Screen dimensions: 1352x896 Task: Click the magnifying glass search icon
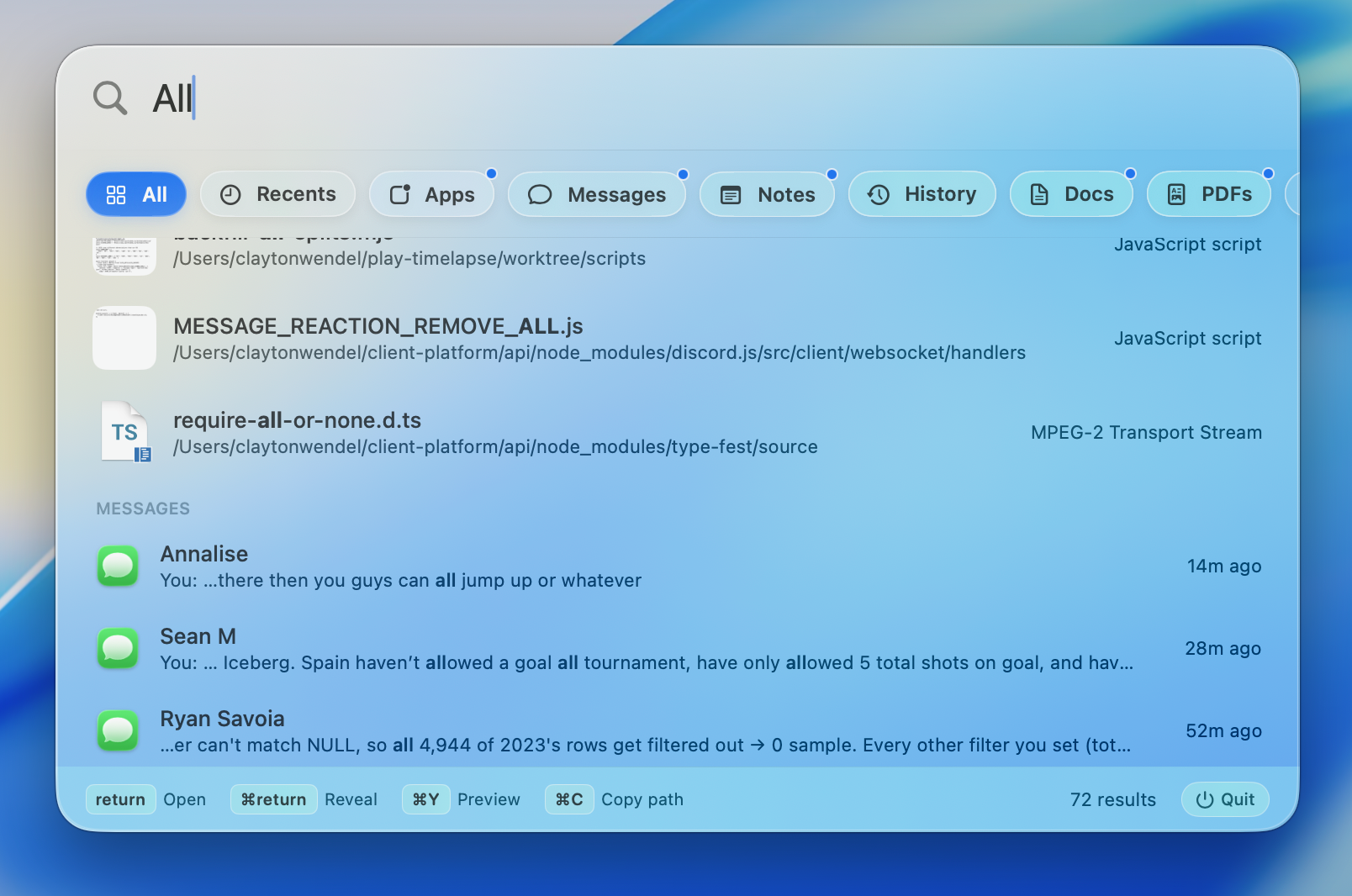coord(110,98)
